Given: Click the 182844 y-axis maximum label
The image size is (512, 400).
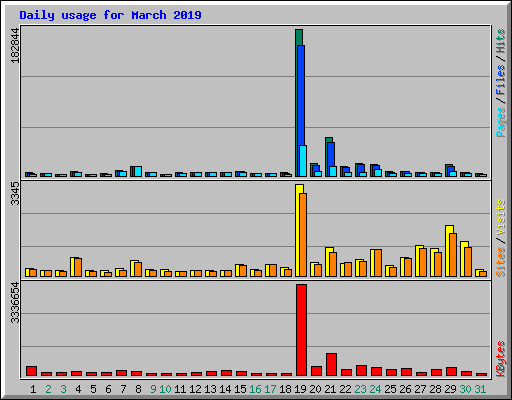Looking at the screenshot, I should click(15, 46).
